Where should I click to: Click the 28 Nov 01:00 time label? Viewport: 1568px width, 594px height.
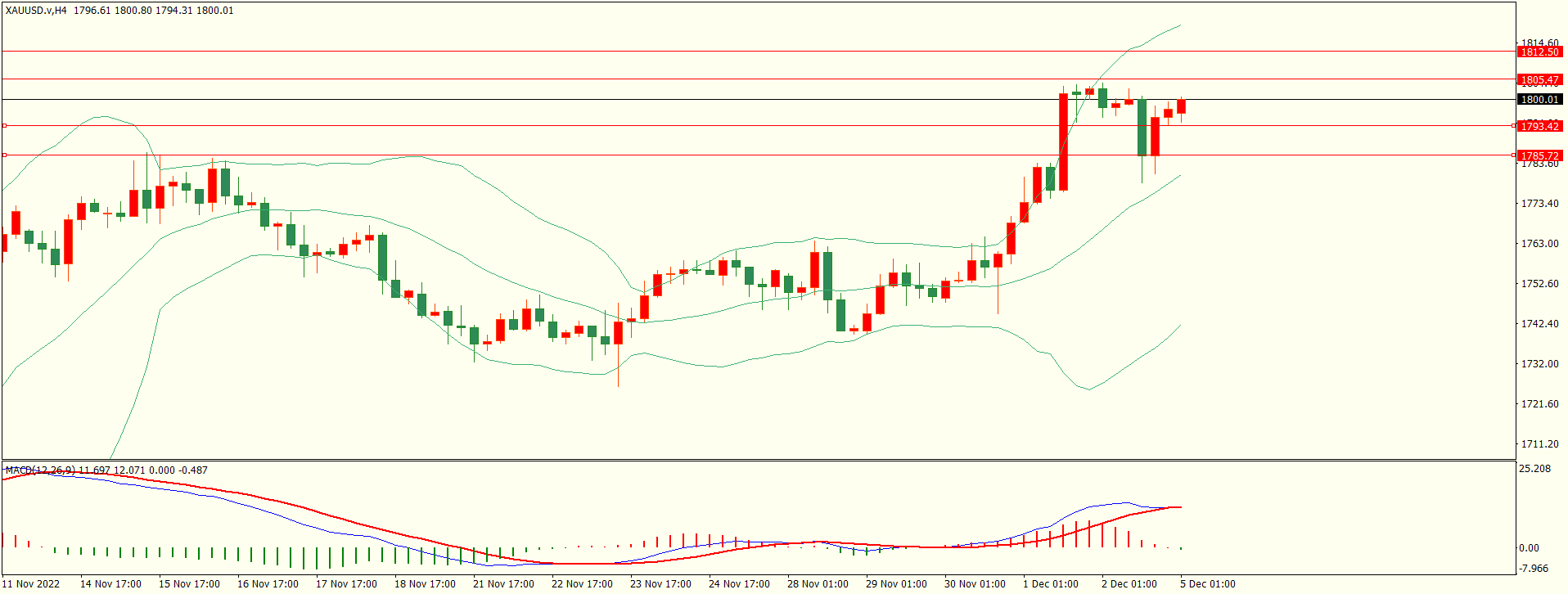(x=818, y=584)
